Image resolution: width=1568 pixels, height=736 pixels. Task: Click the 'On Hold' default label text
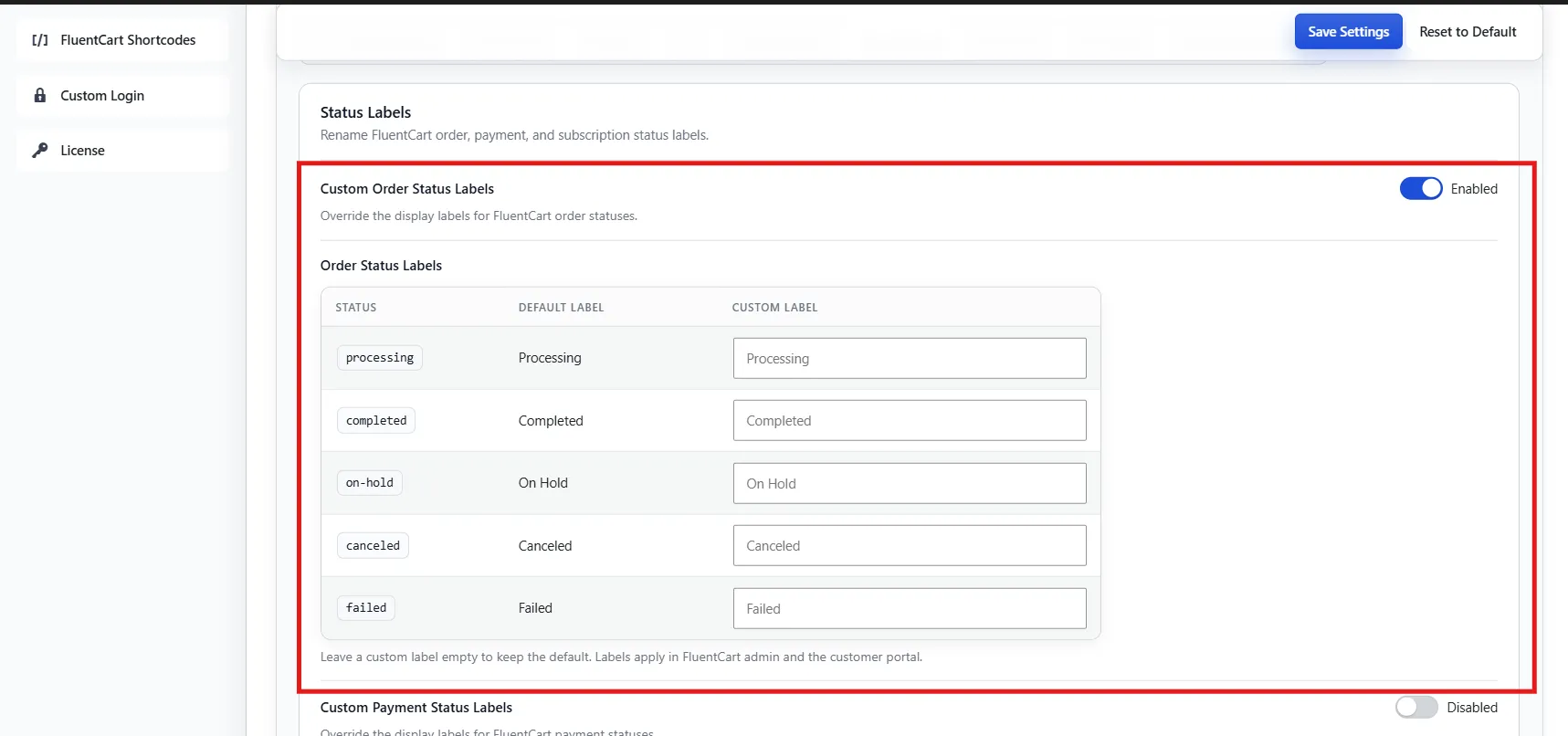click(543, 483)
